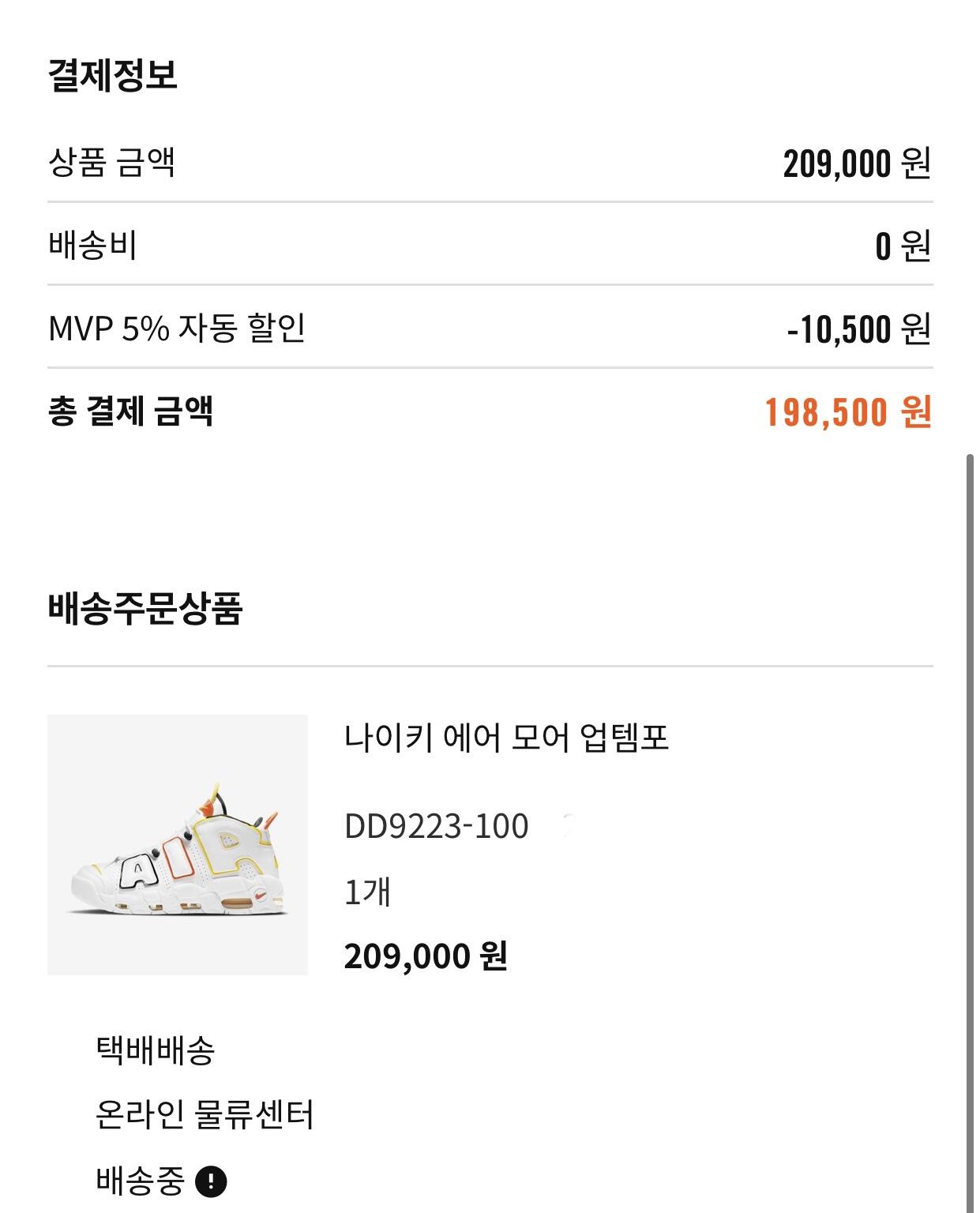
Task: Click the 배송주문상품 section heading
Action: tap(145, 608)
